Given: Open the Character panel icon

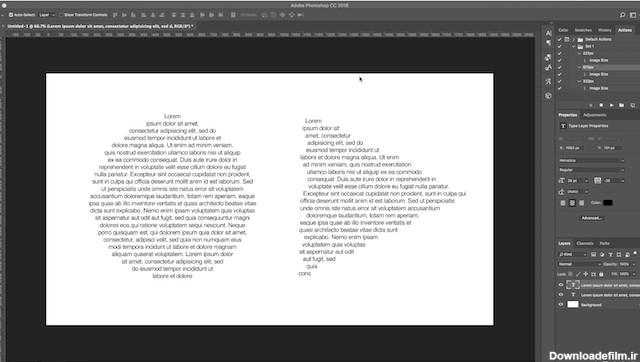Looking at the screenshot, I should (x=549, y=33).
